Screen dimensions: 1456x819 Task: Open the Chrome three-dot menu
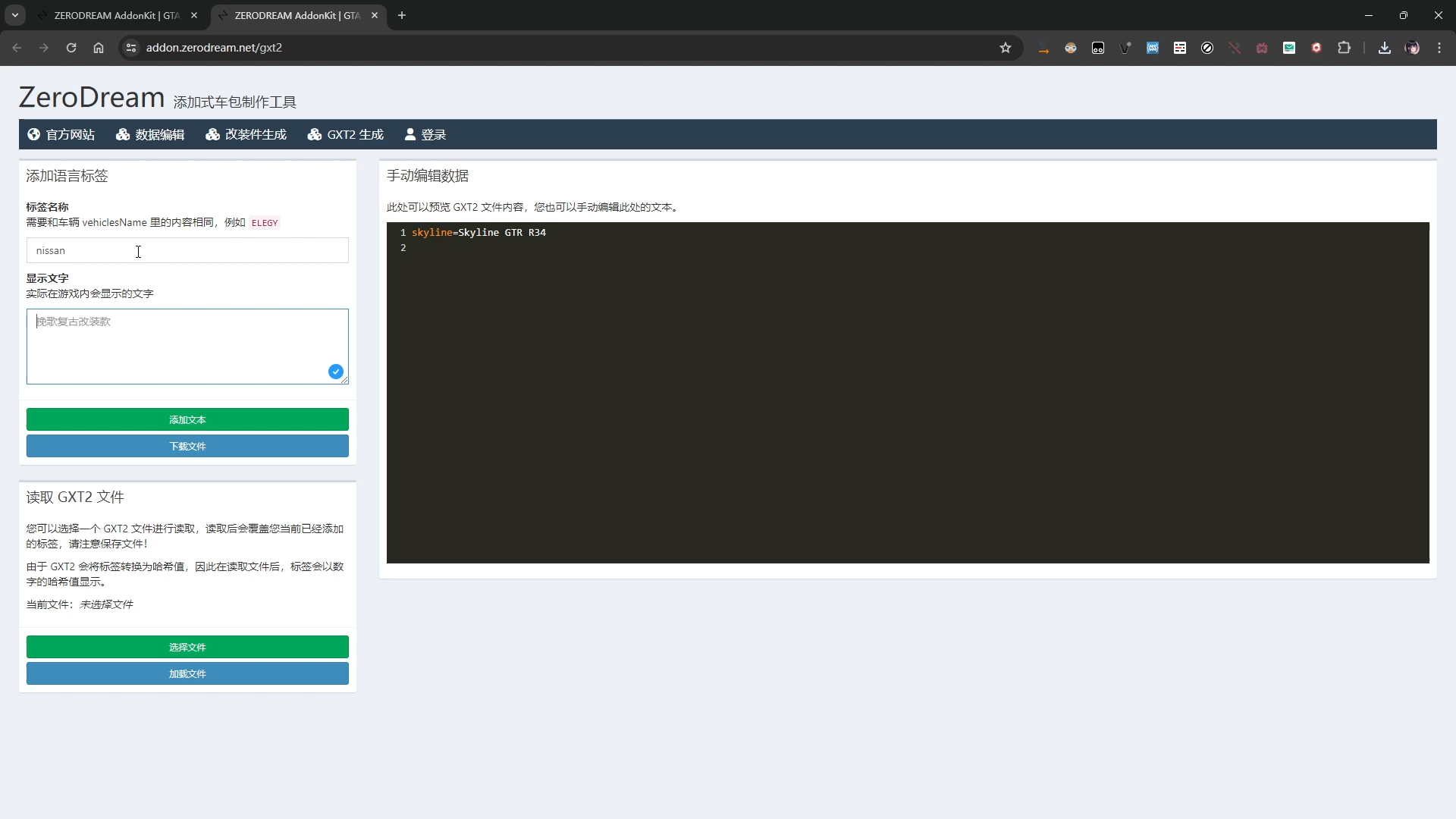[x=1439, y=48]
